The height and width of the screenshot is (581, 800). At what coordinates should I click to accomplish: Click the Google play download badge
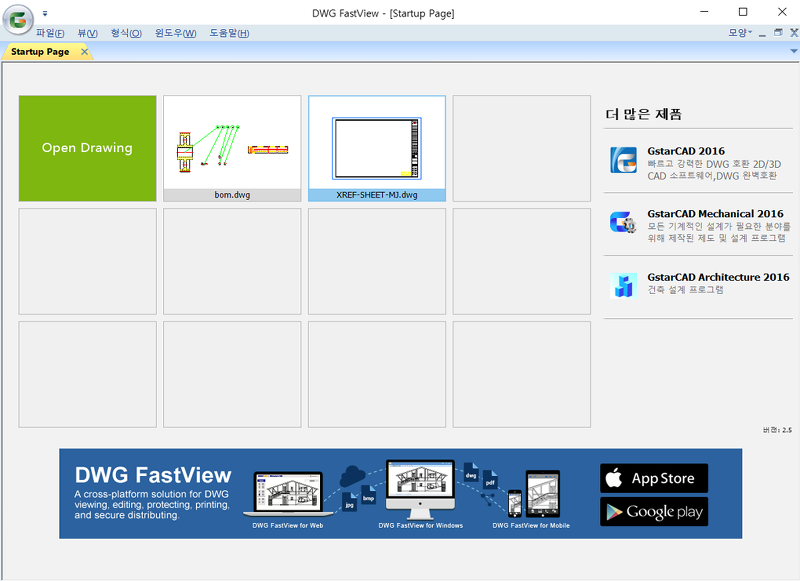[x=654, y=511]
